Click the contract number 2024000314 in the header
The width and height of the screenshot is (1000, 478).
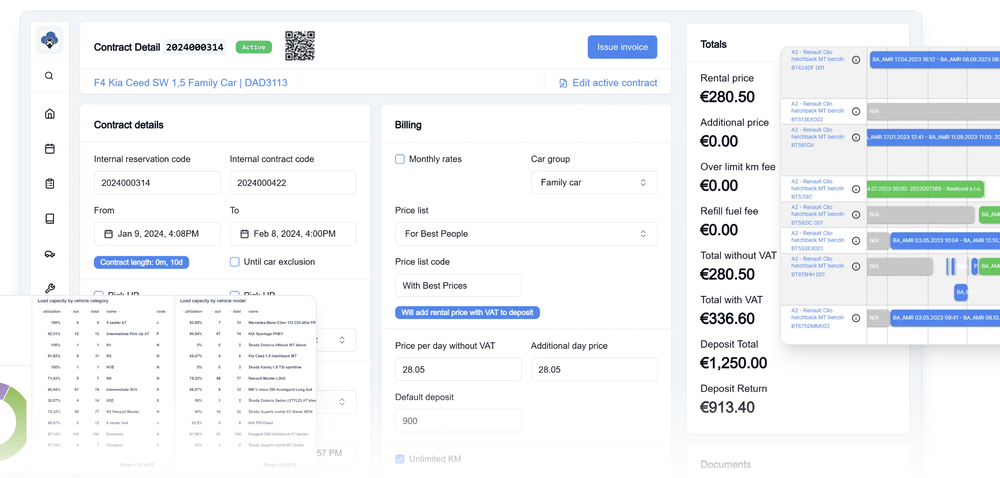(x=195, y=47)
